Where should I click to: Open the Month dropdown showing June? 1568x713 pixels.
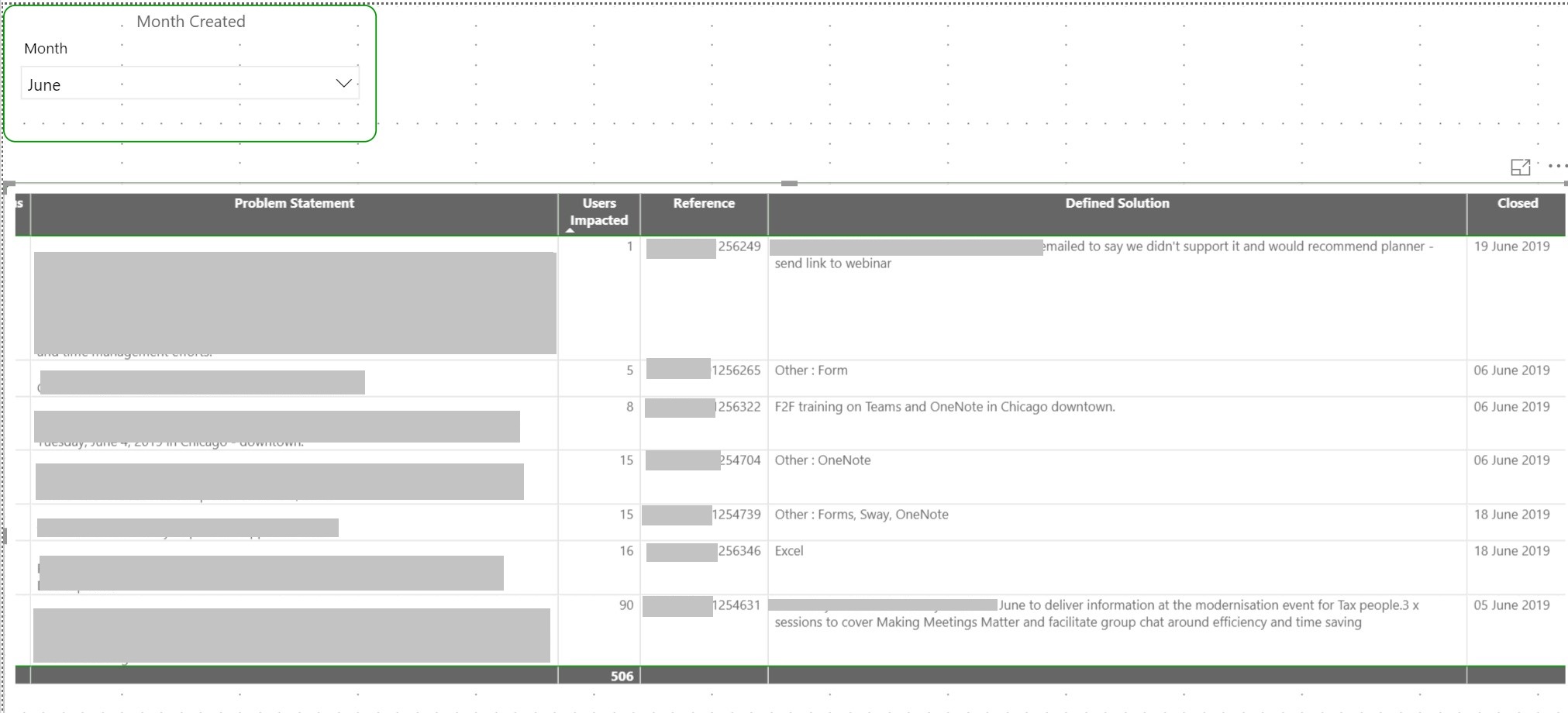pyautogui.click(x=190, y=83)
